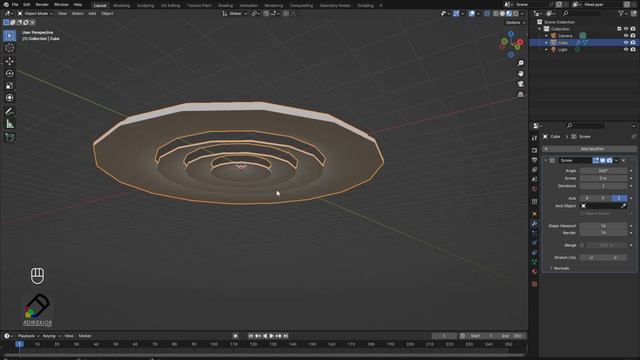
Task: Select the Cursor tool
Action: click(9, 48)
